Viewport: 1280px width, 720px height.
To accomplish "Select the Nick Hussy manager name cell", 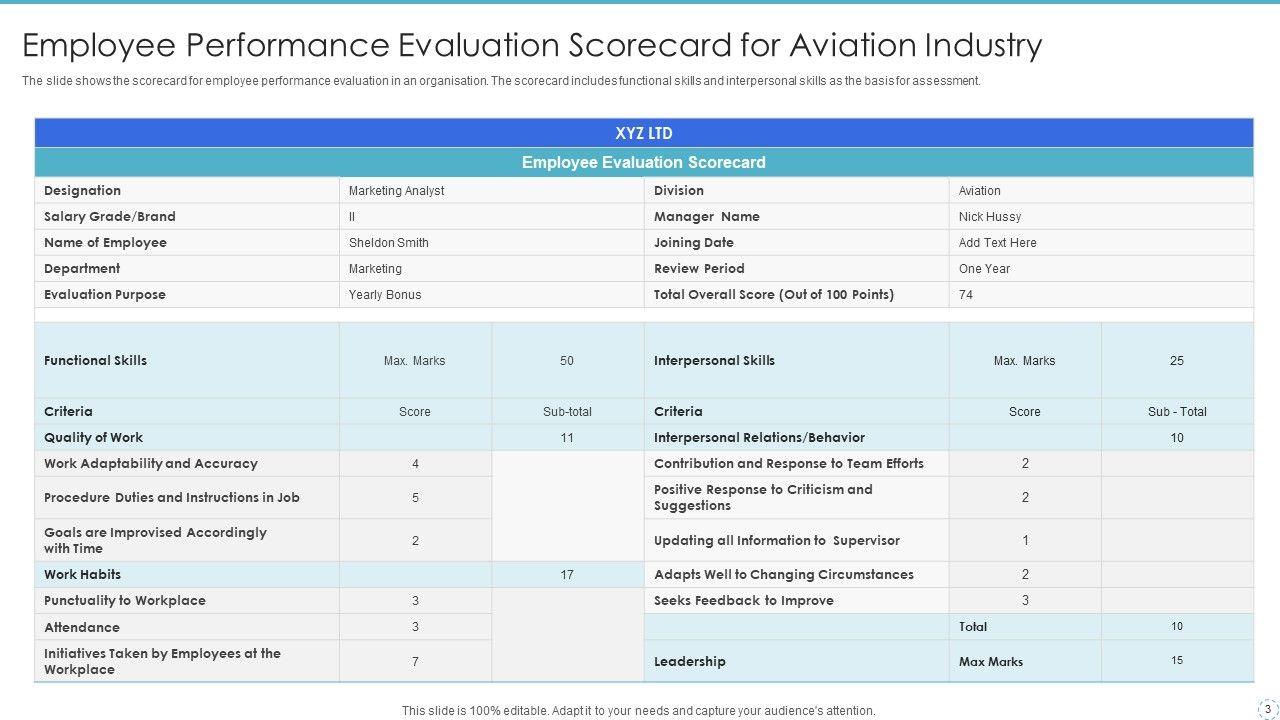I will [x=990, y=217].
